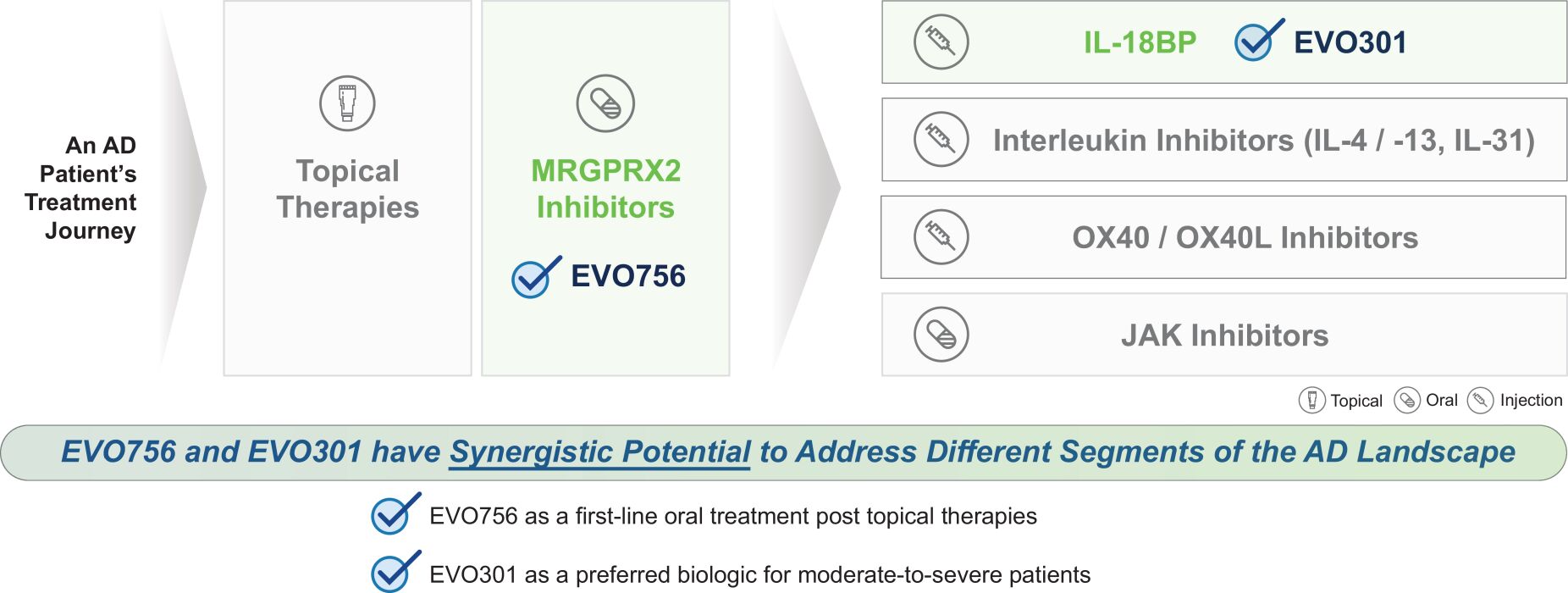
Task: Click the Interleukin Inhibitors label
Action: tap(1263, 141)
